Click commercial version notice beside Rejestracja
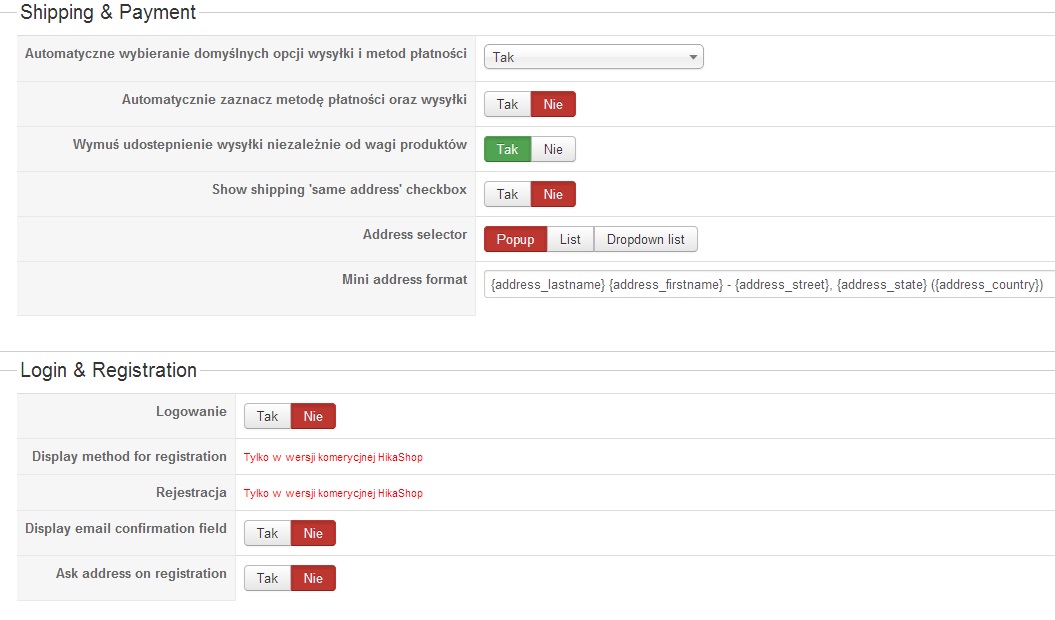Image resolution: width=1055 pixels, height=620 pixels. [333, 494]
